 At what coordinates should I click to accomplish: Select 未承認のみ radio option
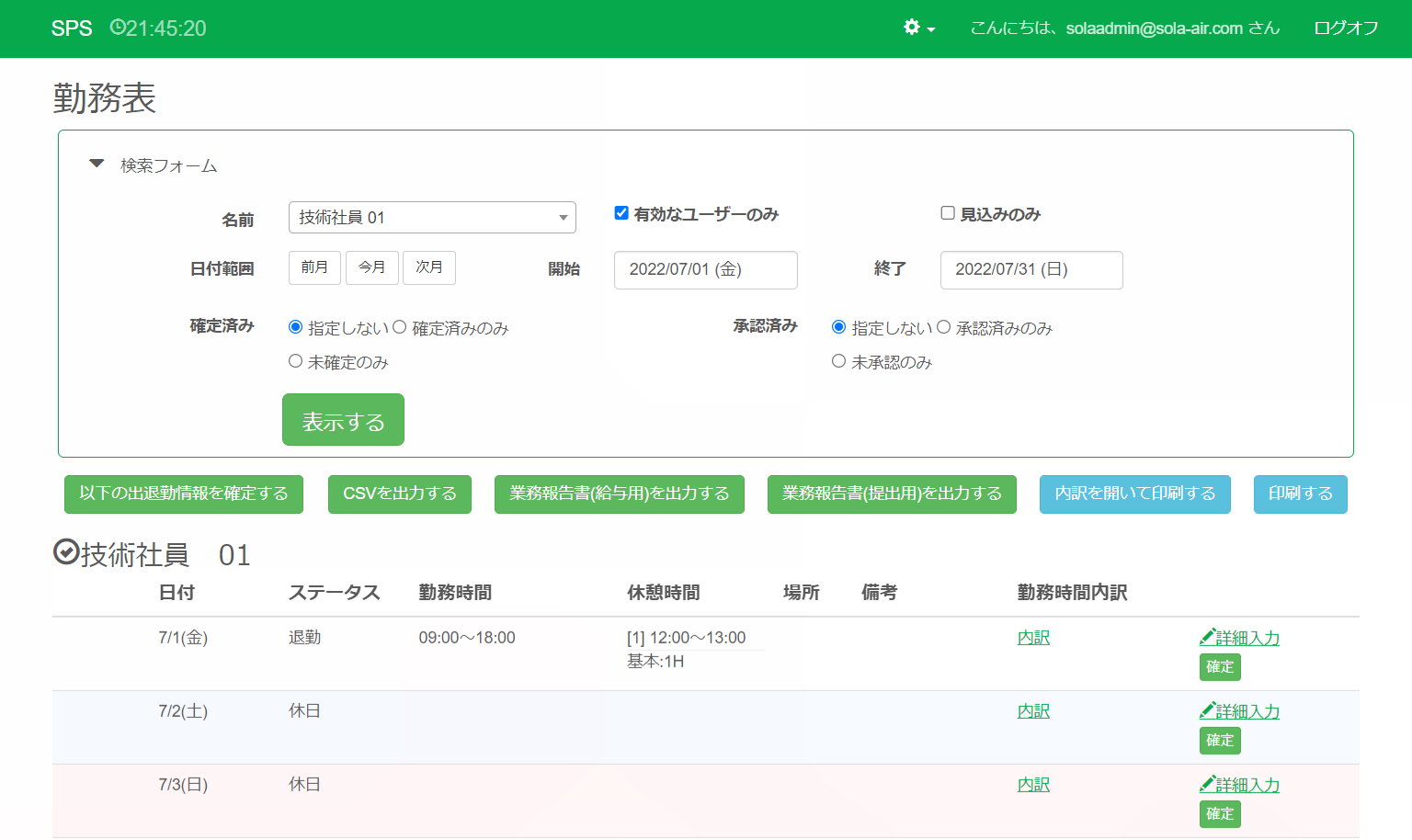pos(838,361)
